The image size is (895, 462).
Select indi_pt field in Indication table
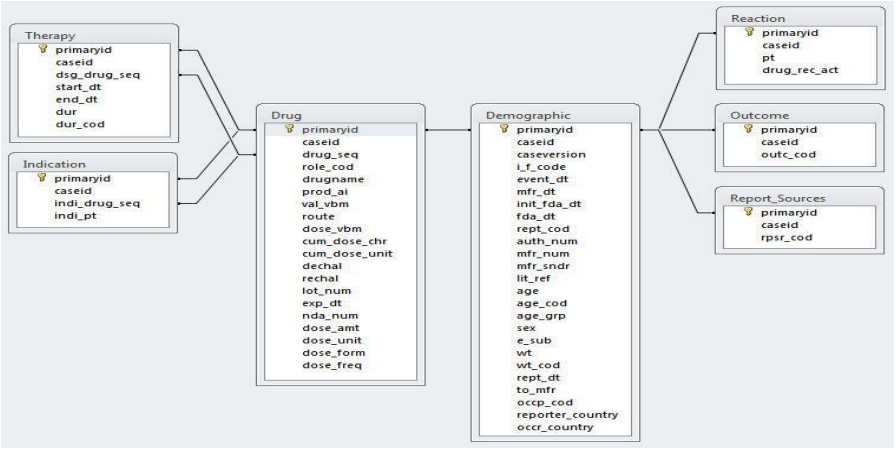tap(74, 215)
